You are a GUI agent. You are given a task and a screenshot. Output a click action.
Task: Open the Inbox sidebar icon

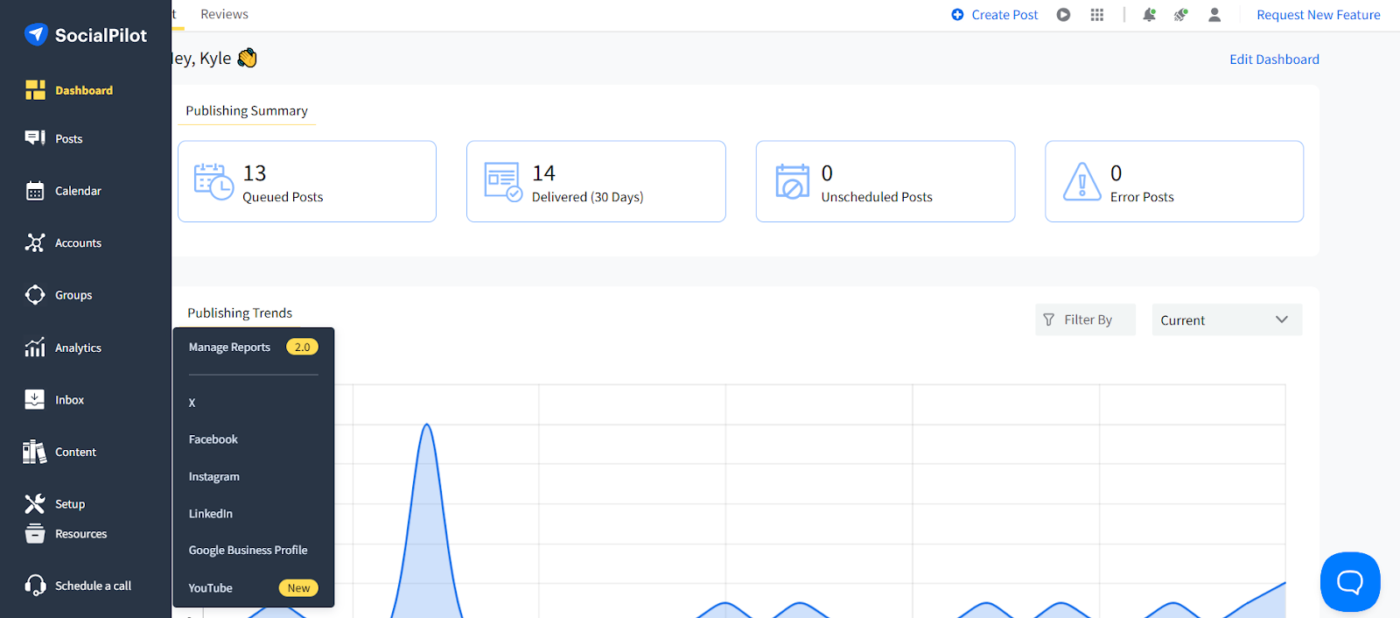(x=35, y=400)
